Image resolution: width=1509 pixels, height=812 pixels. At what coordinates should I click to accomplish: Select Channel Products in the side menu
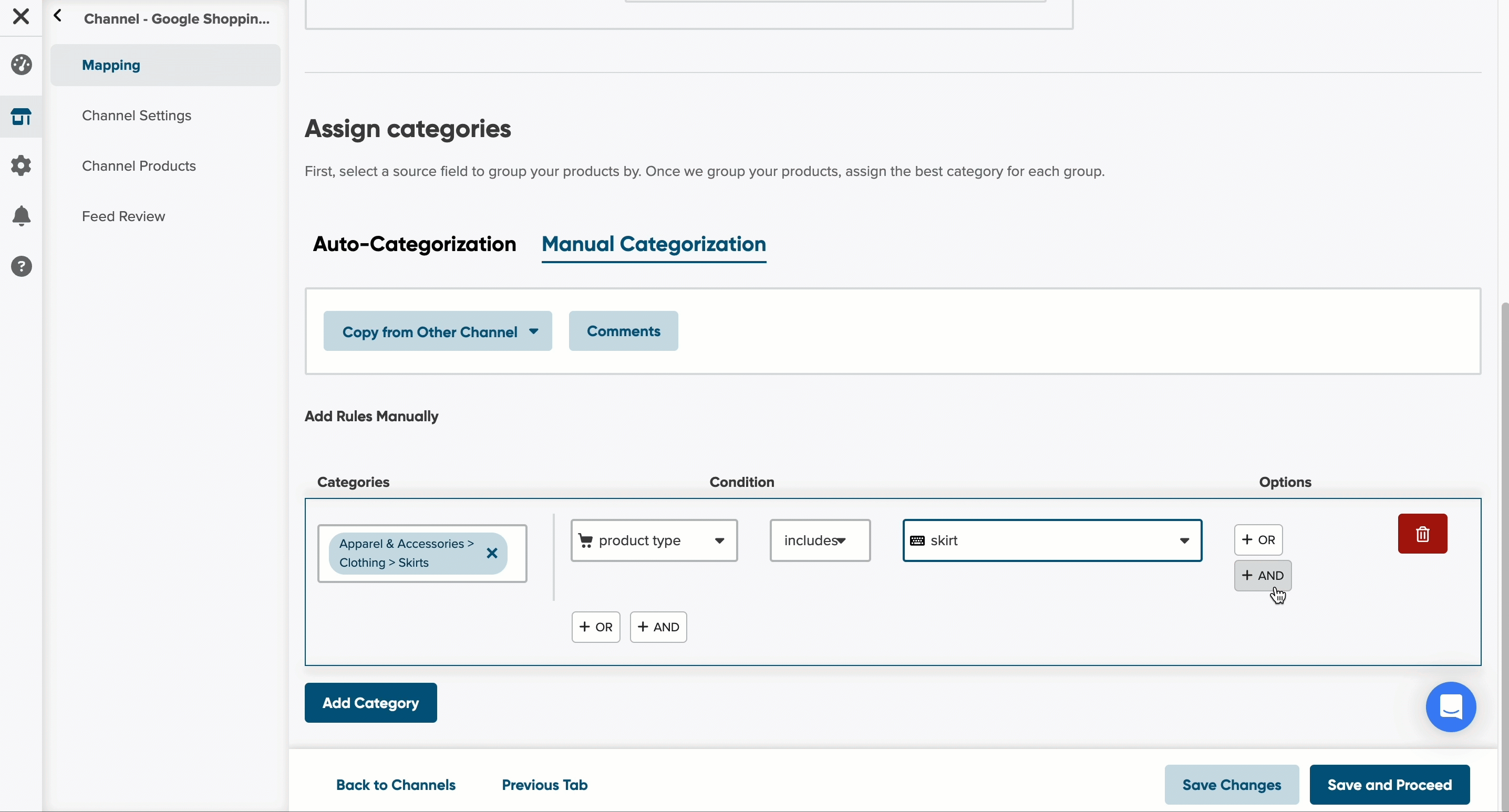pyautogui.click(x=139, y=166)
